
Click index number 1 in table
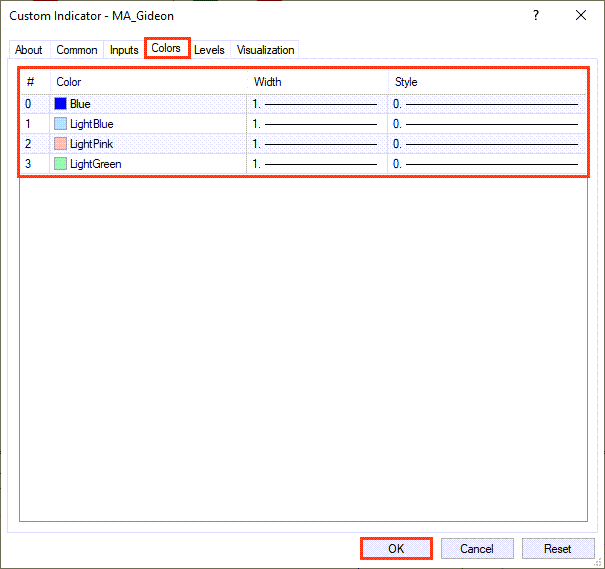28,124
